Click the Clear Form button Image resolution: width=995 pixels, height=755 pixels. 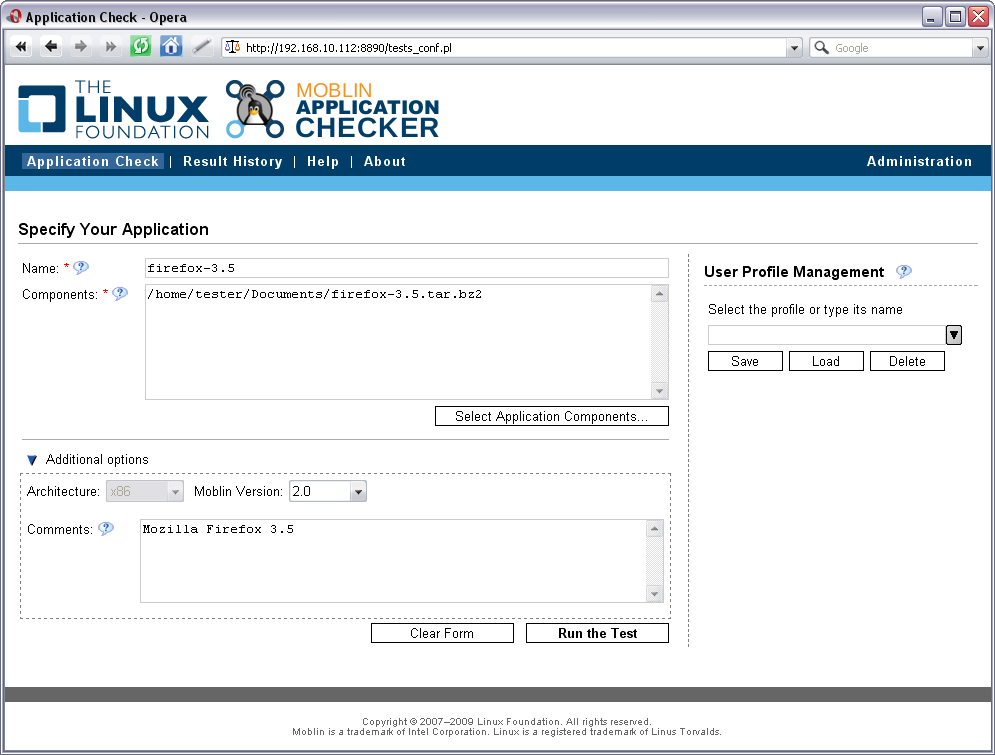tap(442, 633)
